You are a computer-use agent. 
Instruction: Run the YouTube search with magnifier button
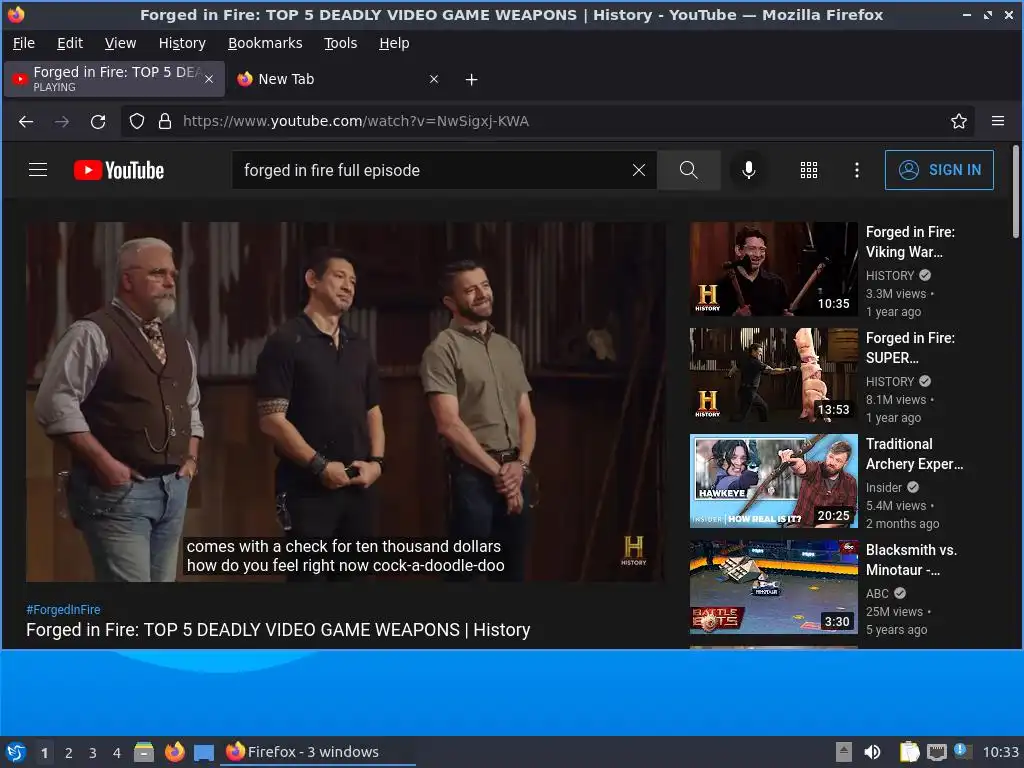coord(688,170)
